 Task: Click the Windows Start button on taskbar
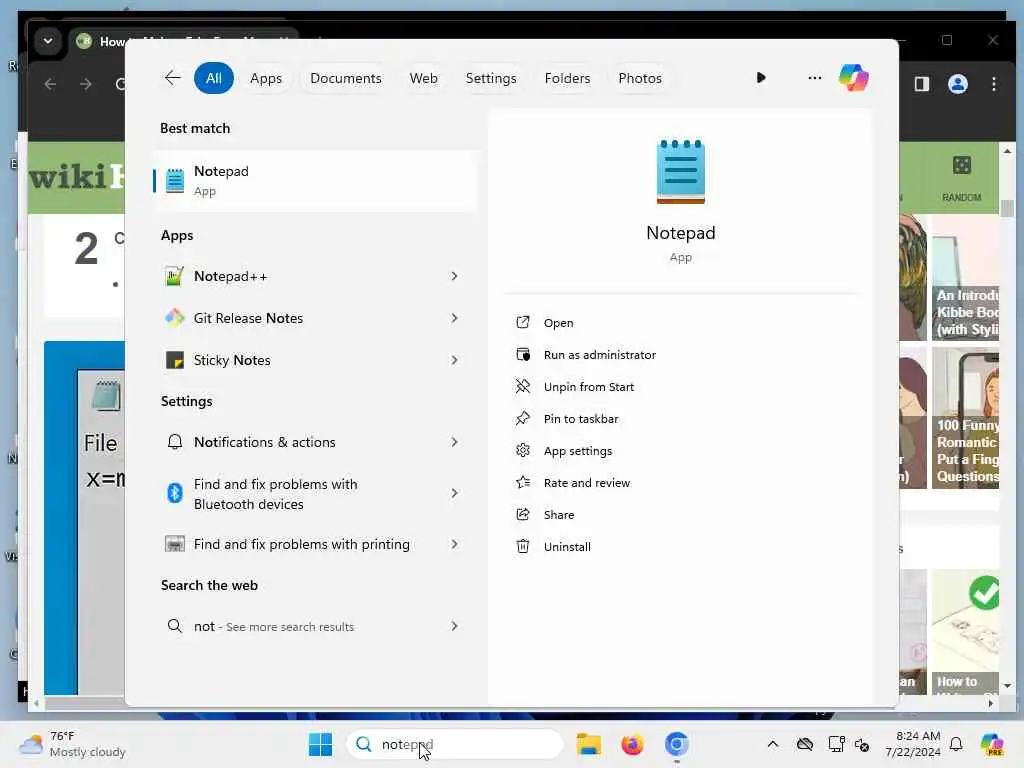click(x=320, y=744)
